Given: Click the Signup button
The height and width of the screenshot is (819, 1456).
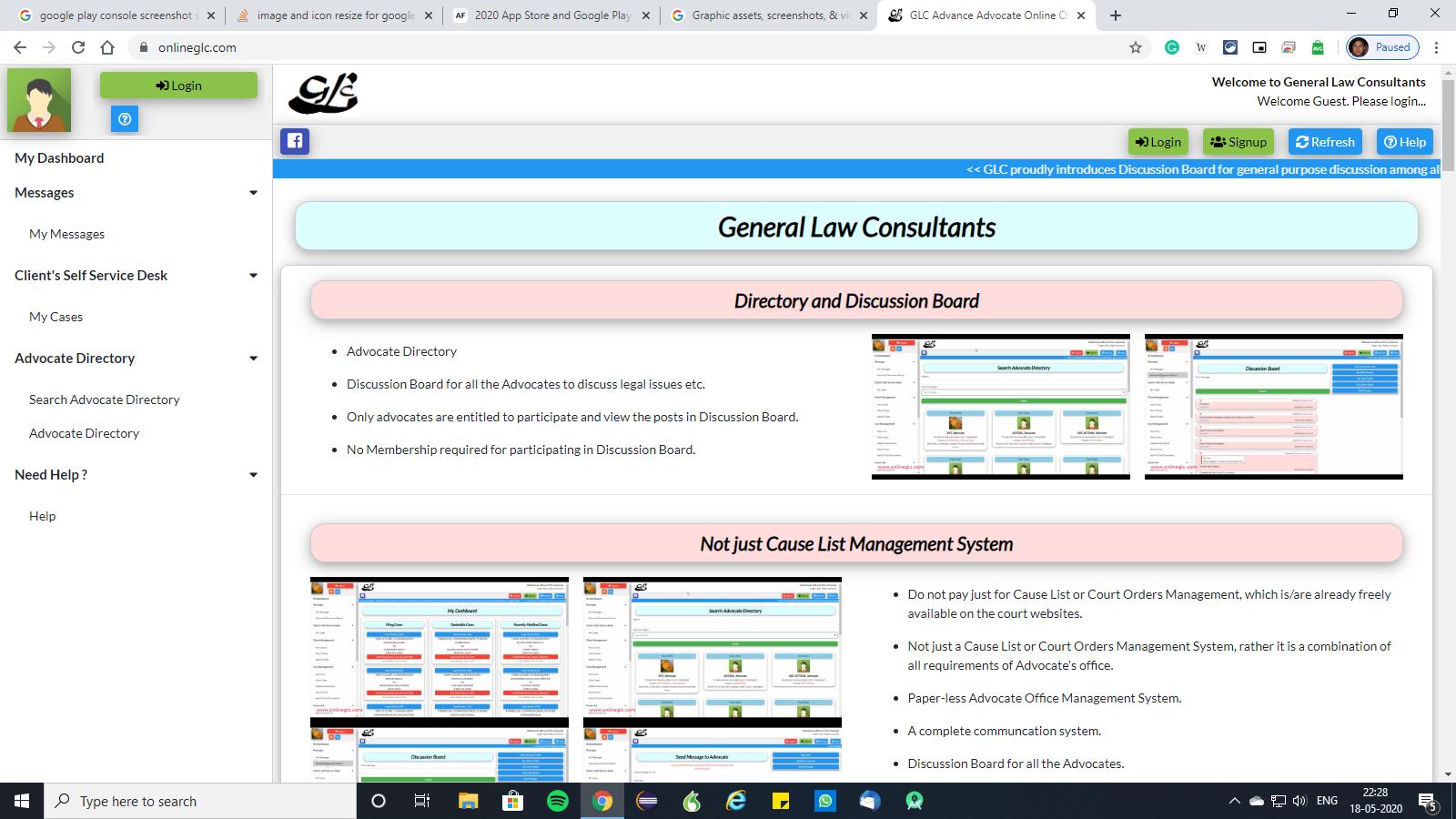Looking at the screenshot, I should tap(1239, 142).
